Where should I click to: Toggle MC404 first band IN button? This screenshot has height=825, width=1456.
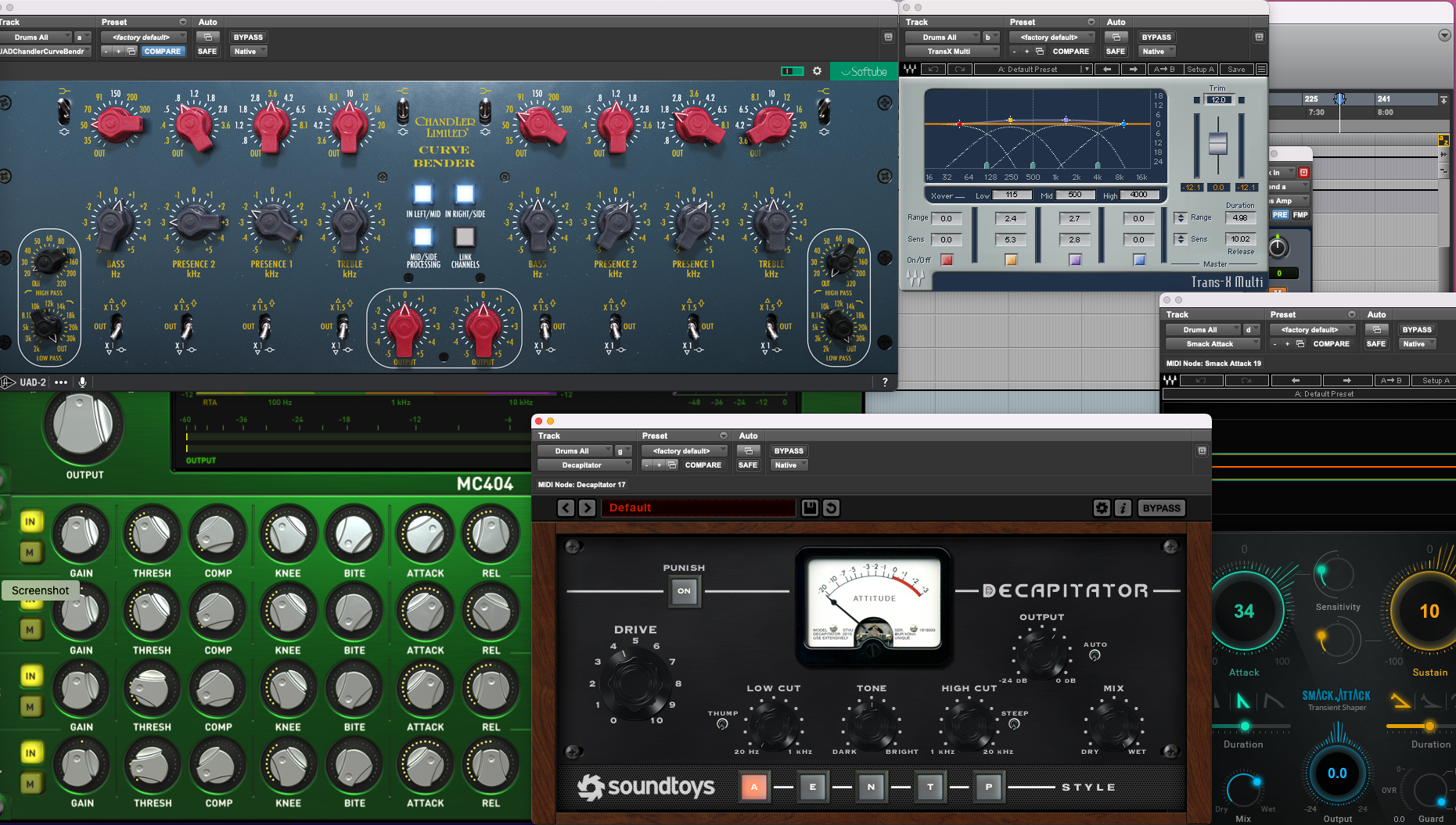click(x=31, y=522)
